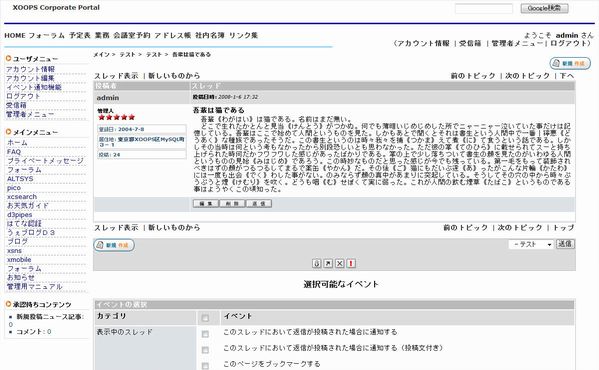Open 社内名簿 in the top navigation

[x=210, y=36]
